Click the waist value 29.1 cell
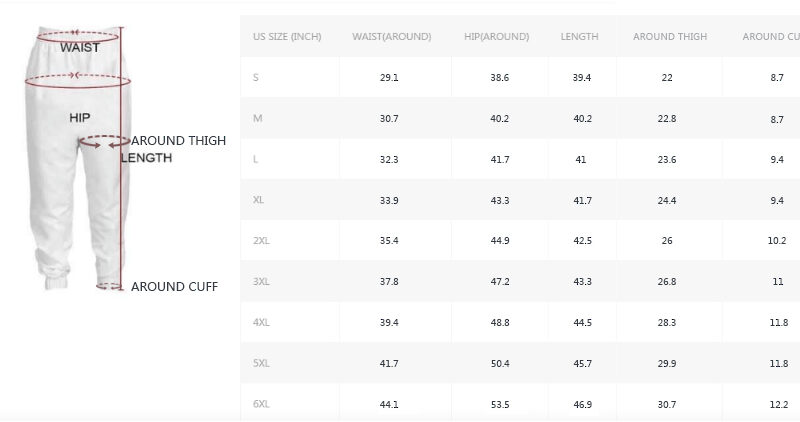Screen dimensions: 800x422 tap(389, 78)
